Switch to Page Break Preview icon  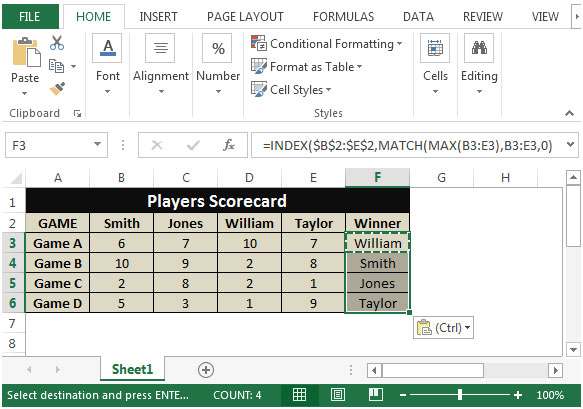tap(376, 394)
